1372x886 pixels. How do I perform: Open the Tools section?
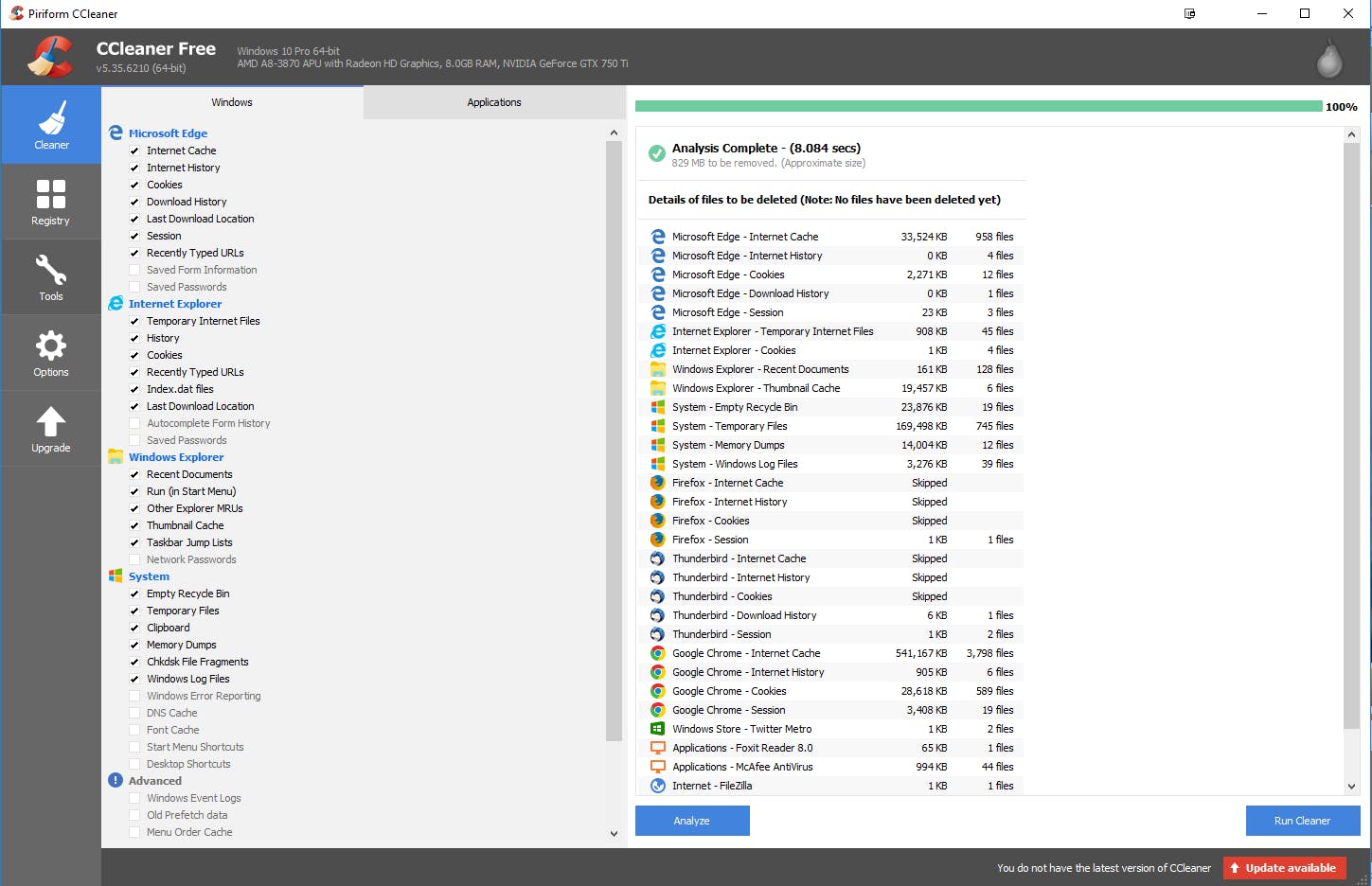click(50, 276)
